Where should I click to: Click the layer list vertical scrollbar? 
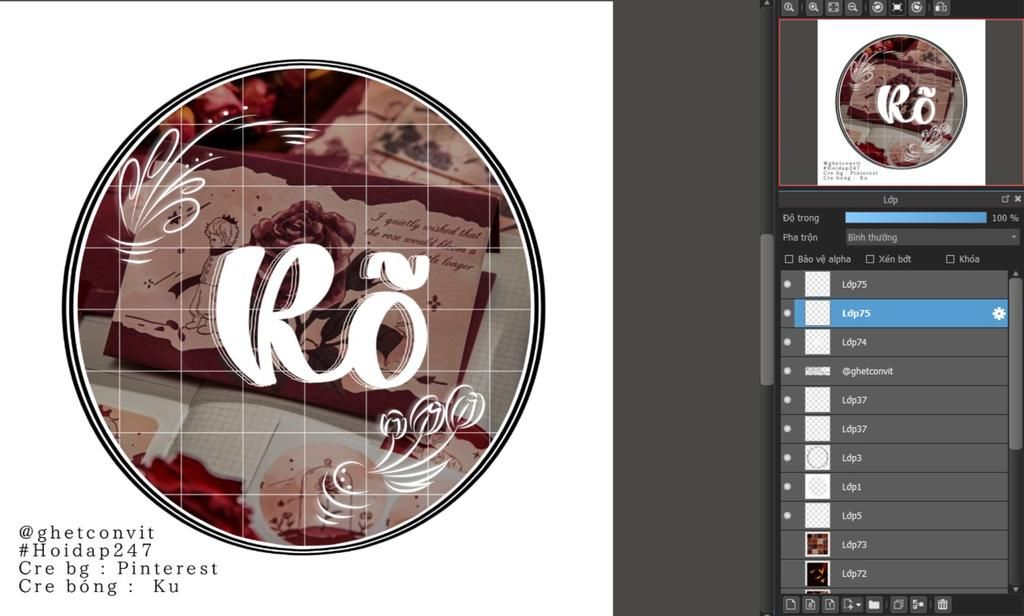click(1014, 363)
